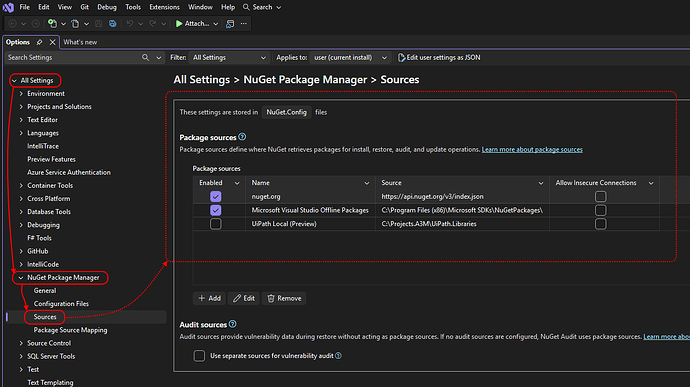Open the Attach button dropdown arrow
The width and height of the screenshot is (690, 387).
pyautogui.click(x=216, y=24)
